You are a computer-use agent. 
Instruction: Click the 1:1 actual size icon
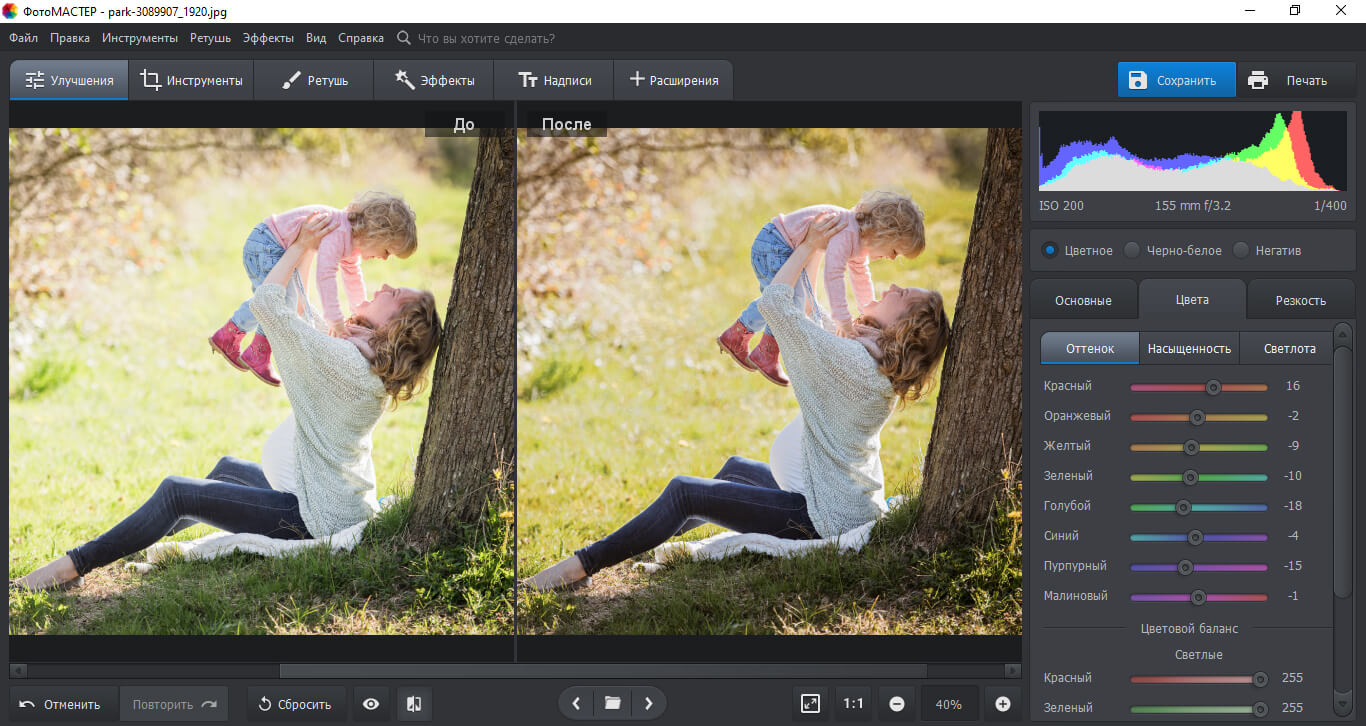tap(853, 704)
